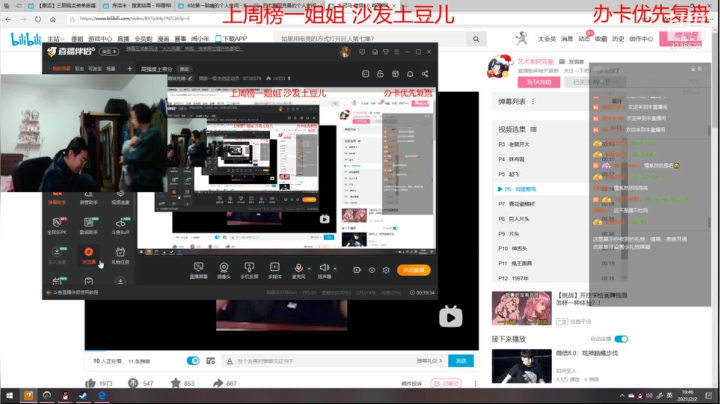Viewport: 720px width, 404px height.
Task: Open 创作中心 in bilibili header
Action: point(641,39)
